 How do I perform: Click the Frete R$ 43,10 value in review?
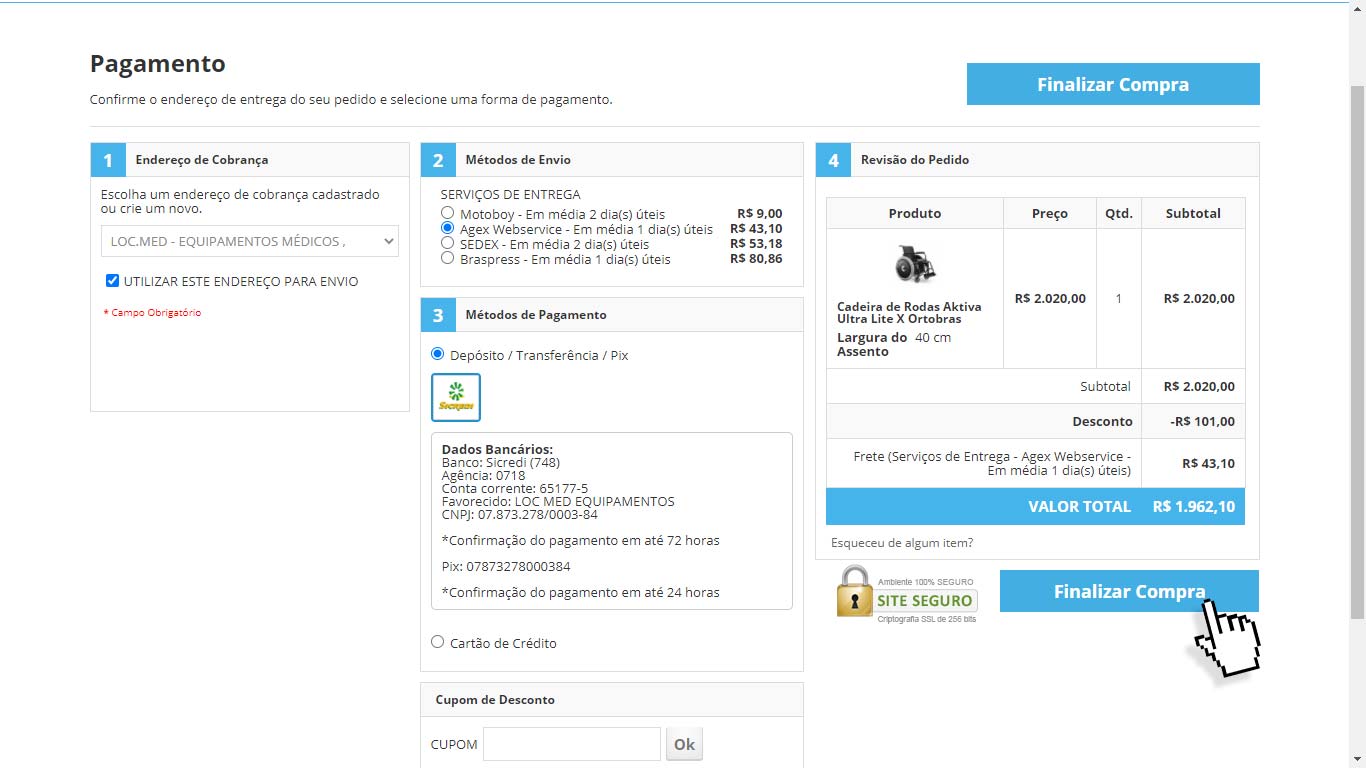click(x=1208, y=463)
